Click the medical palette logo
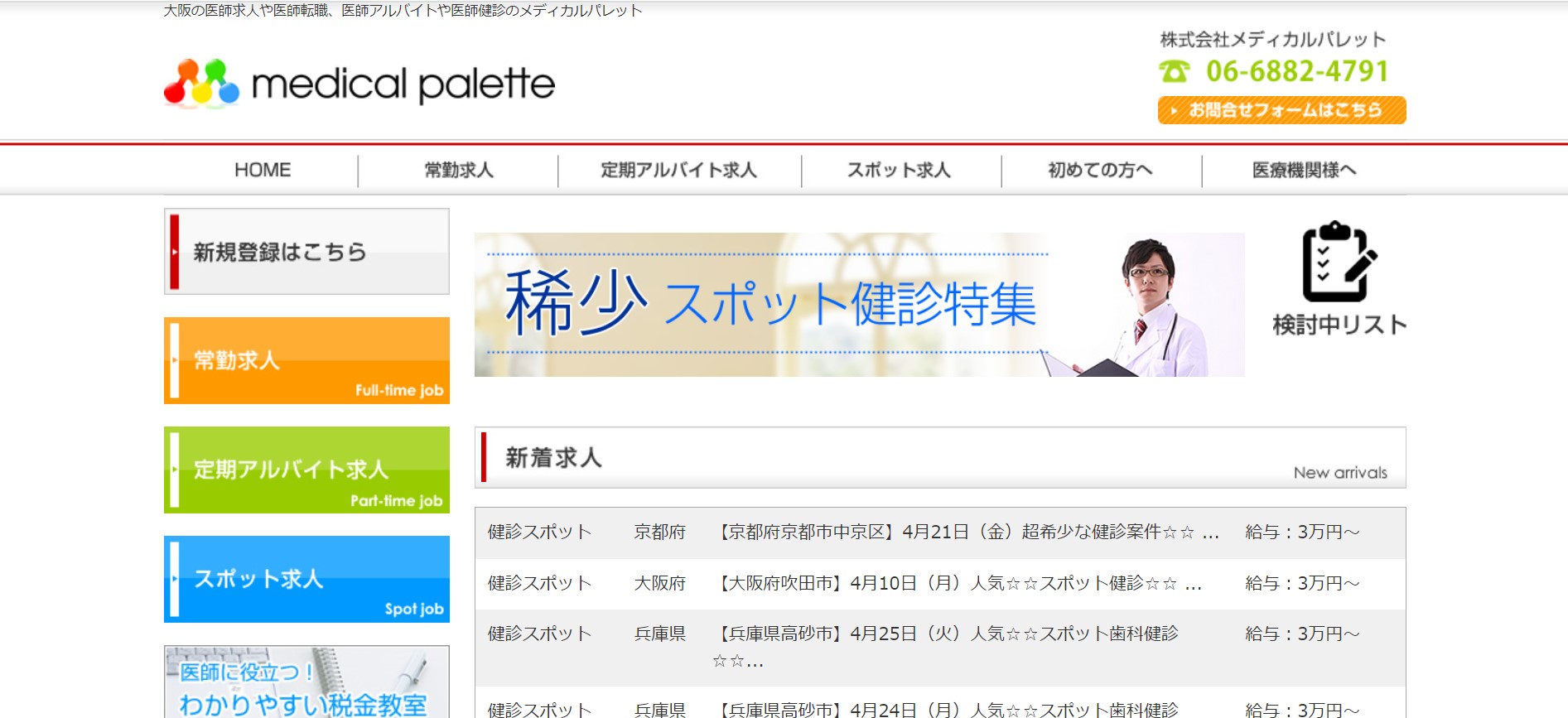The width and height of the screenshot is (1568, 718). coord(359,83)
